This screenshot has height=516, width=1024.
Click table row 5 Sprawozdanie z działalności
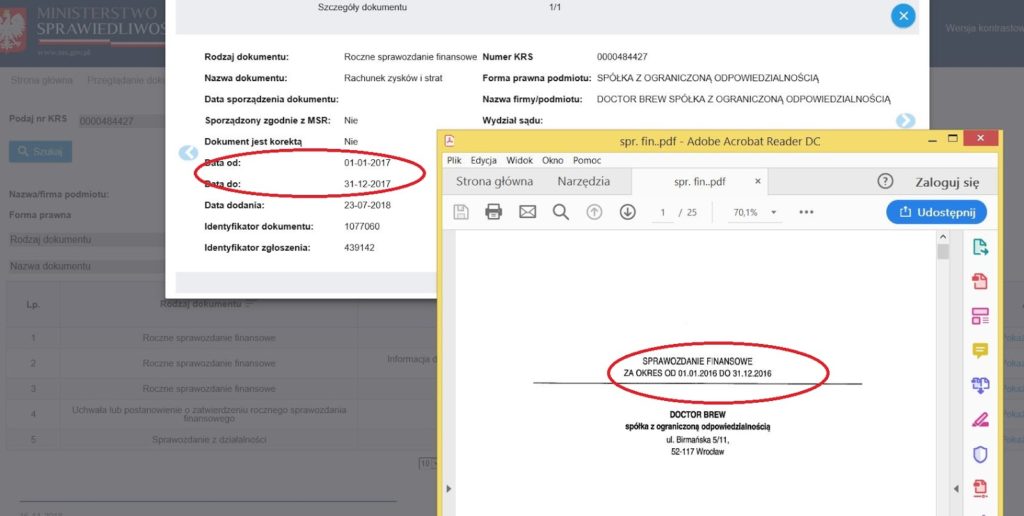pyautogui.click(x=209, y=440)
